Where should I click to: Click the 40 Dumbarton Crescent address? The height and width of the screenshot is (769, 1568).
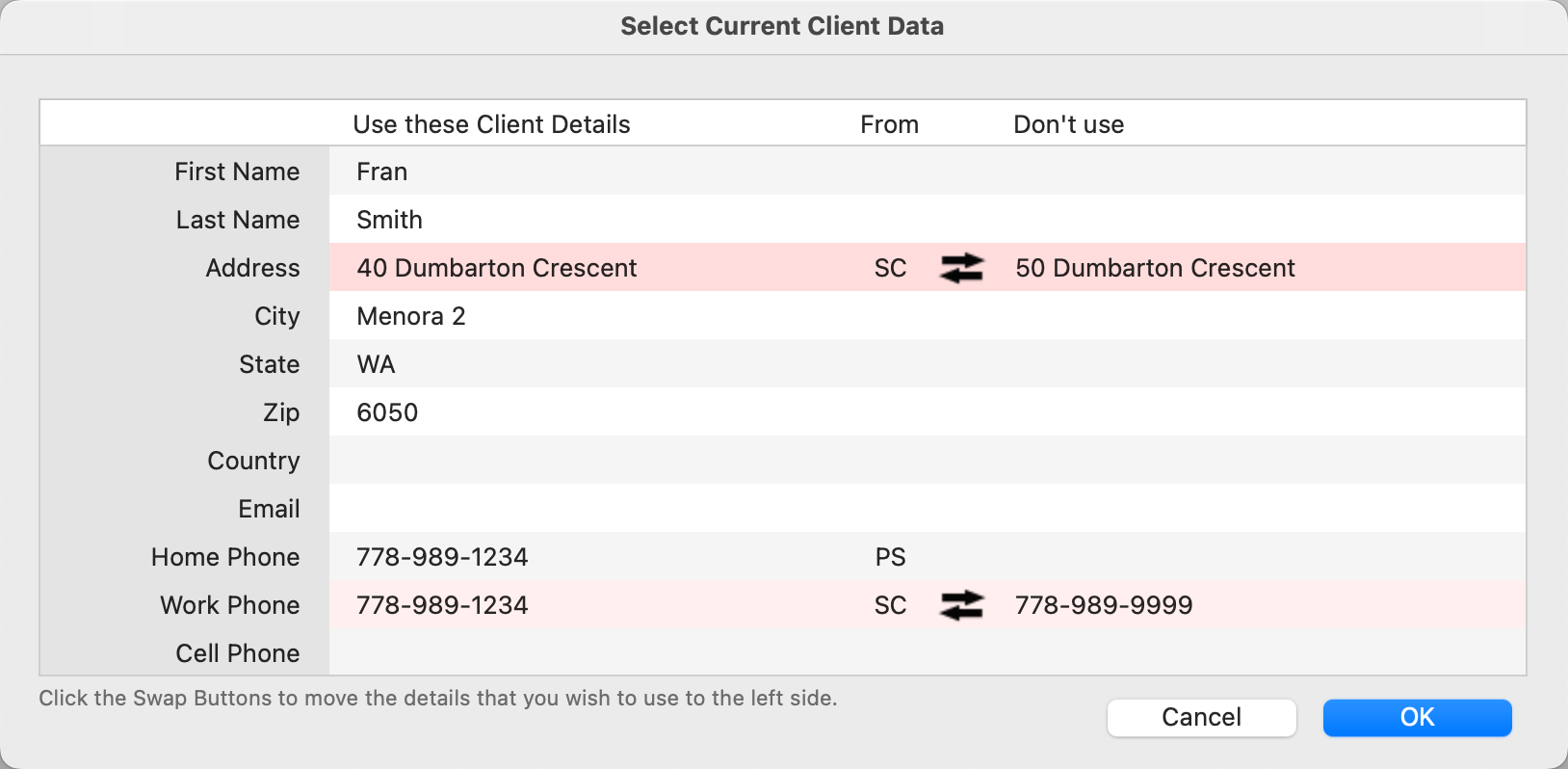click(x=497, y=268)
